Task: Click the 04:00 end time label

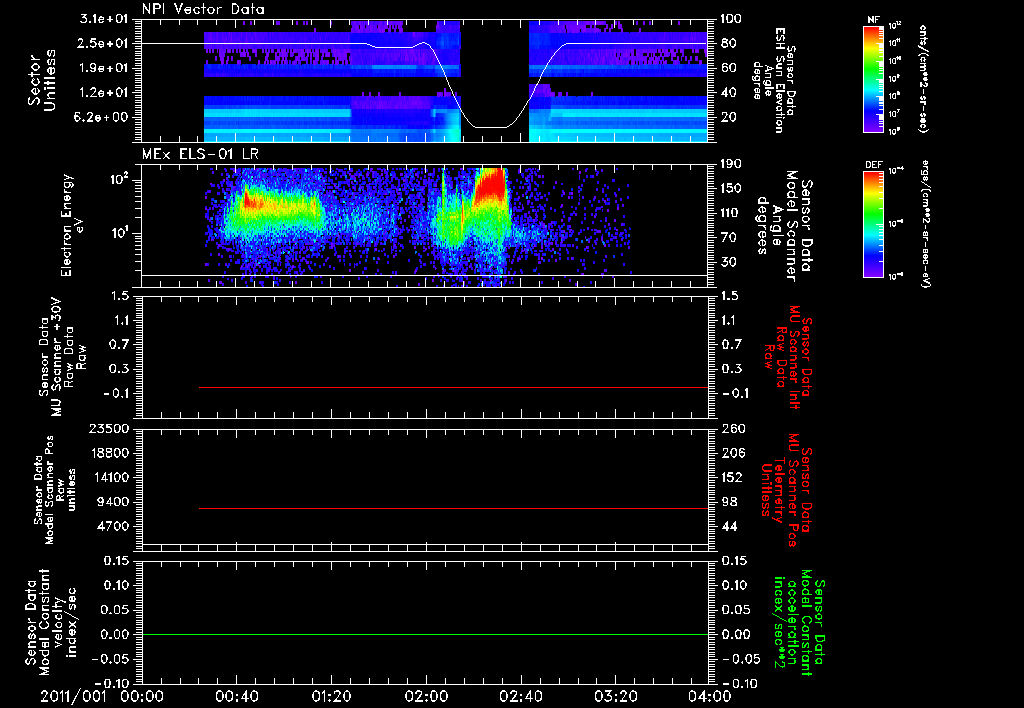Action: click(710, 696)
